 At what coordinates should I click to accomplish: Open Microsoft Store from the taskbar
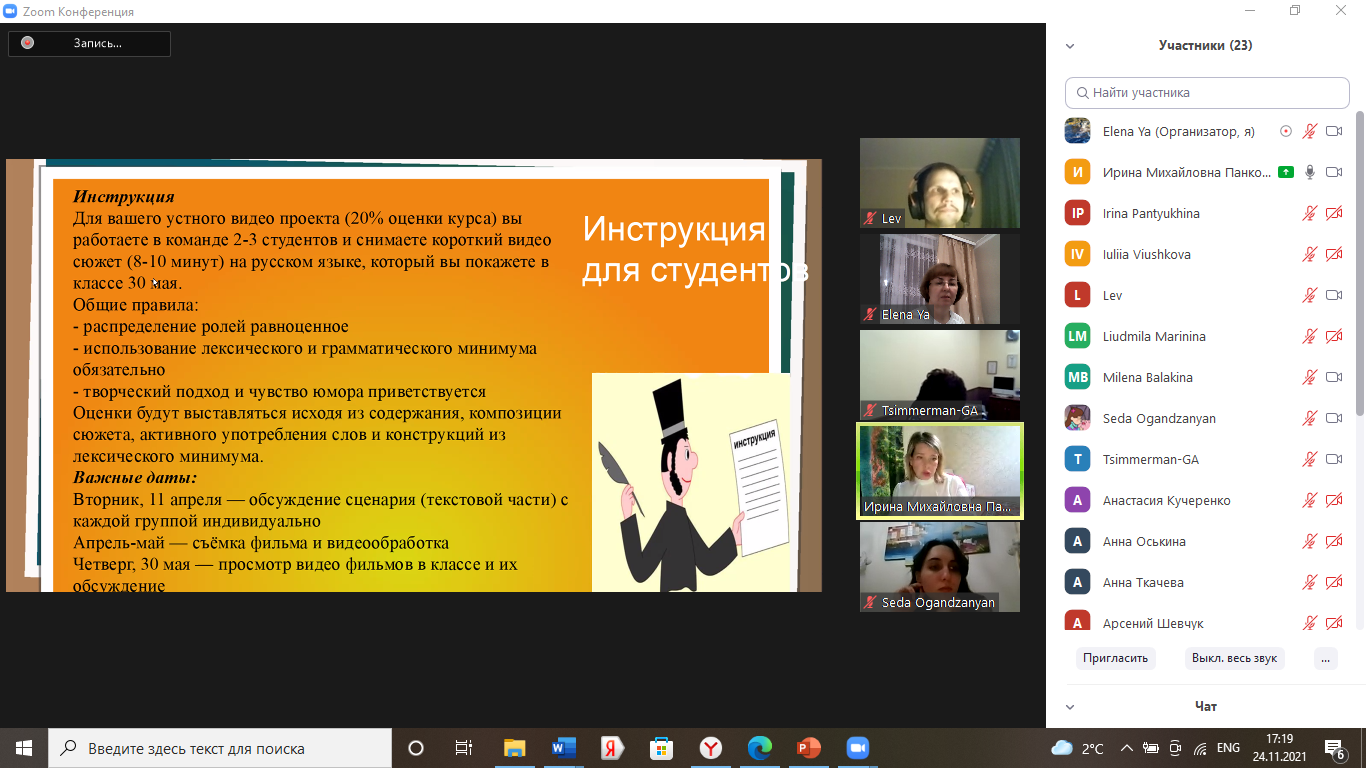click(x=661, y=748)
